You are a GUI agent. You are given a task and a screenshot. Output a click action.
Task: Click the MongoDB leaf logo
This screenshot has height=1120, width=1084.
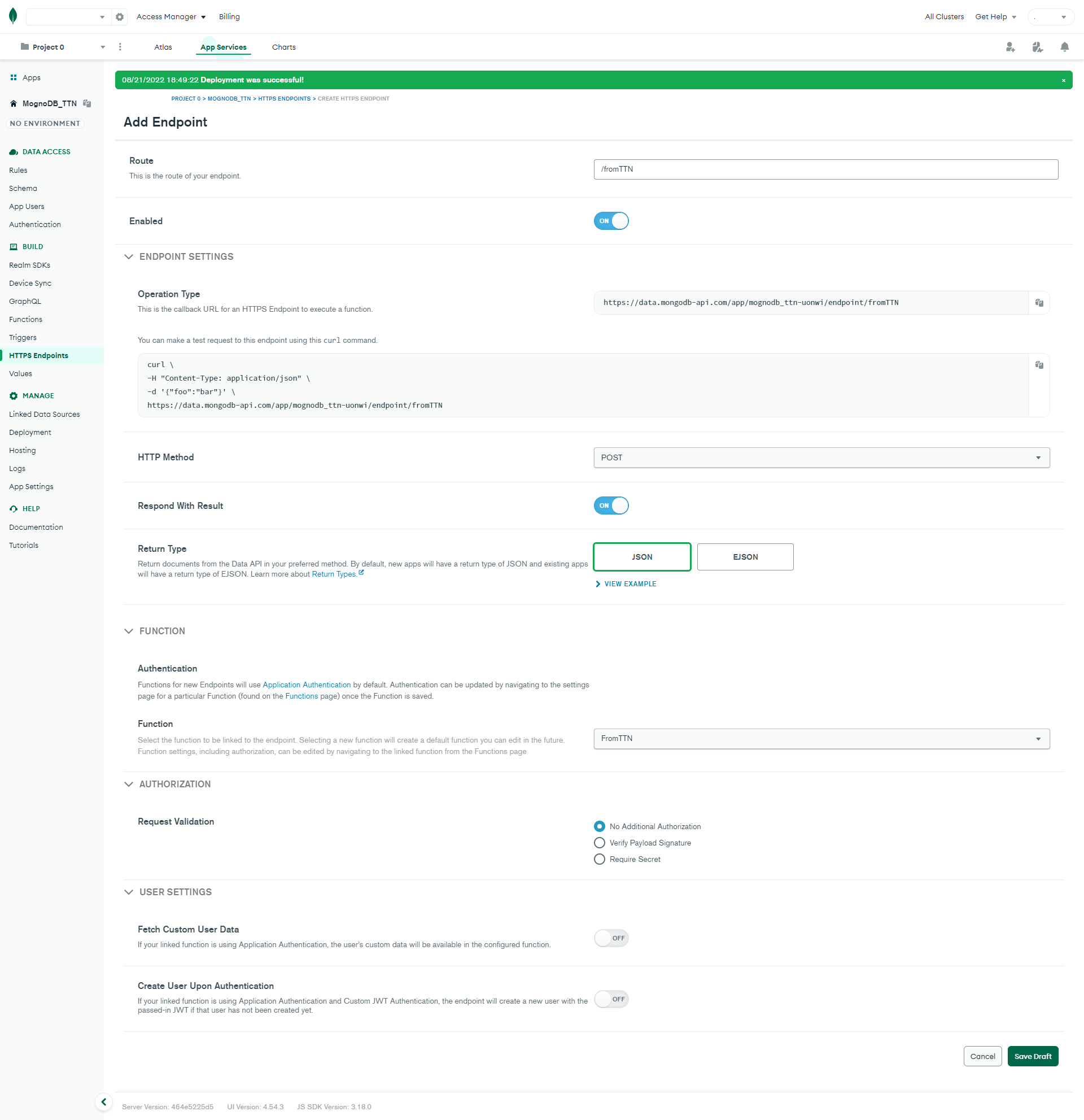13,16
